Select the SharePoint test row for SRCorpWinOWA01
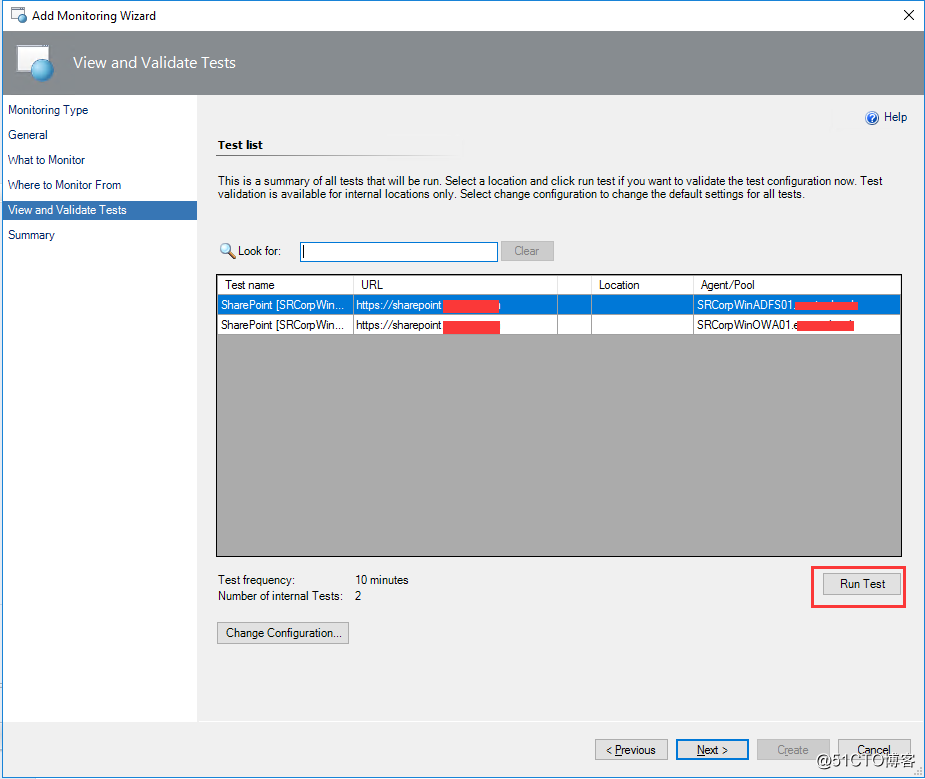 (559, 325)
